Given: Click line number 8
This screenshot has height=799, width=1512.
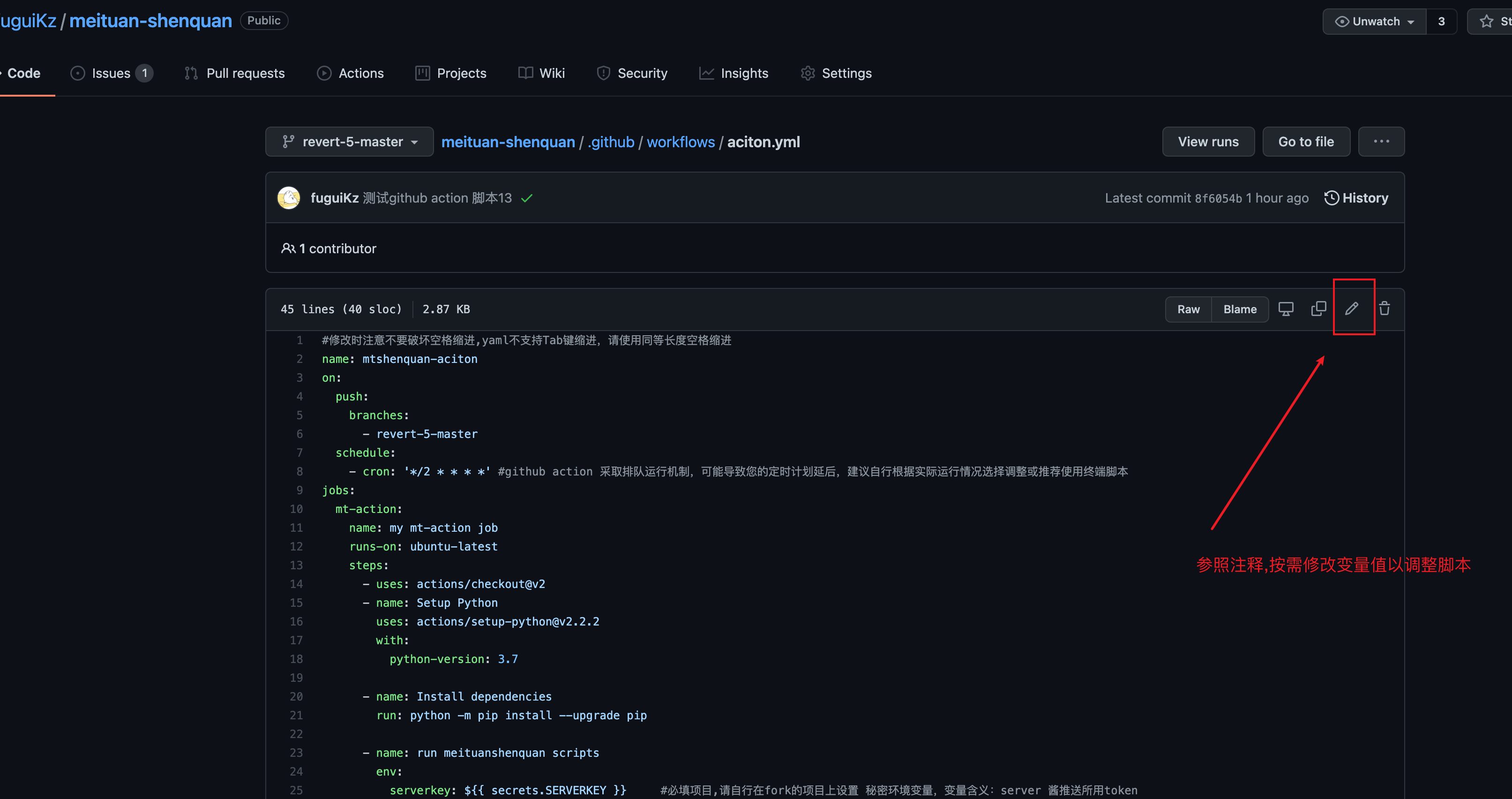Looking at the screenshot, I should coord(299,471).
